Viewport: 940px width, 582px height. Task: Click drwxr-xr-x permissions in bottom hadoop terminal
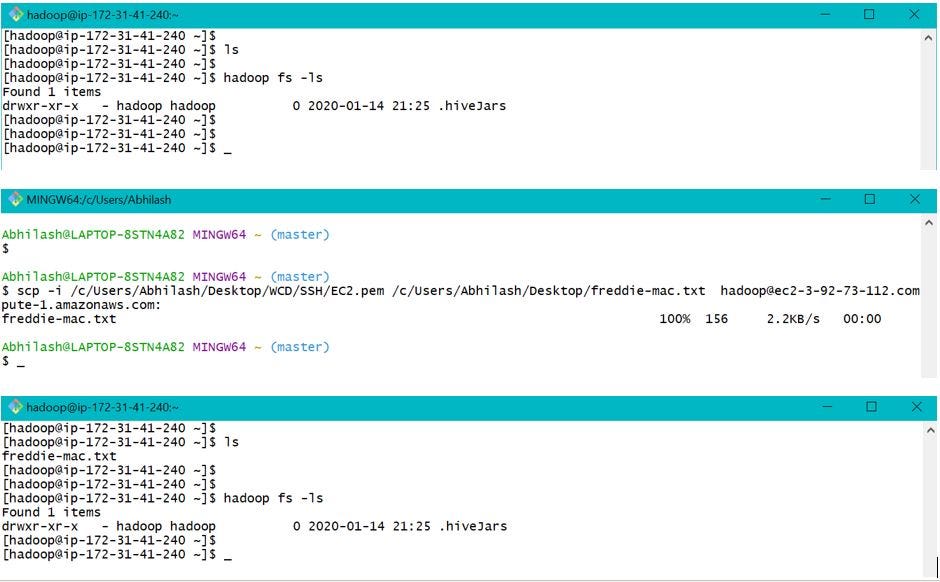click(40, 526)
